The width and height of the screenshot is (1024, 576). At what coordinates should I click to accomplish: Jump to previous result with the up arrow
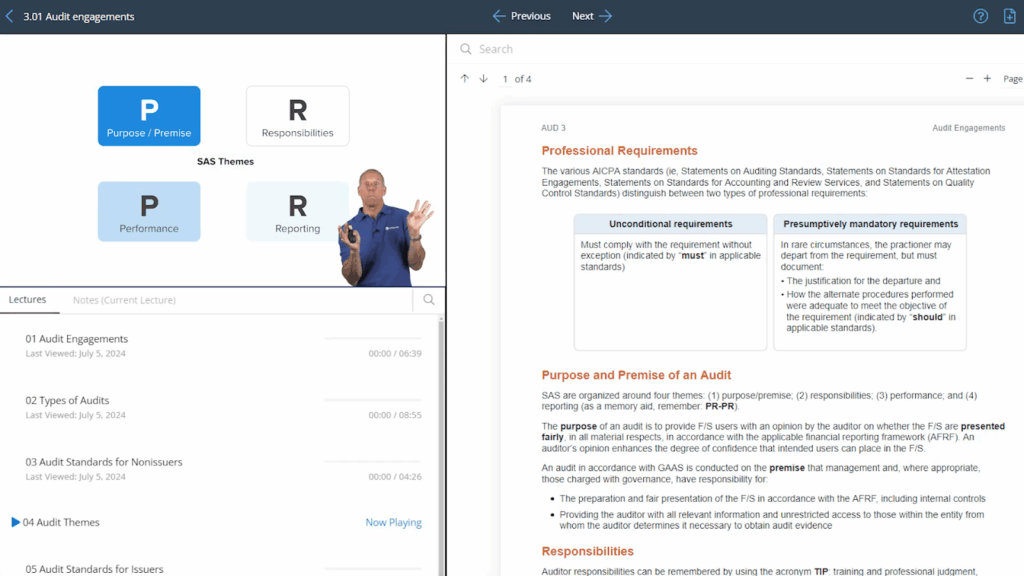click(x=466, y=78)
